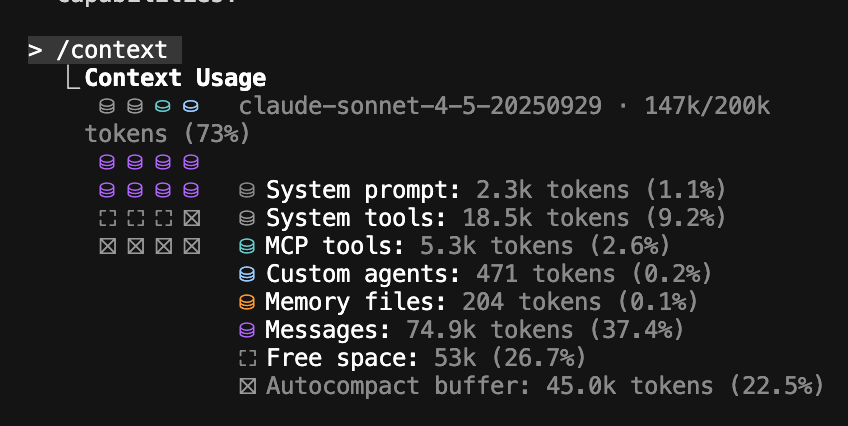Viewport: 848px width, 426px height.
Task: Click the gray System prompt legend icon
Action: coord(247,190)
